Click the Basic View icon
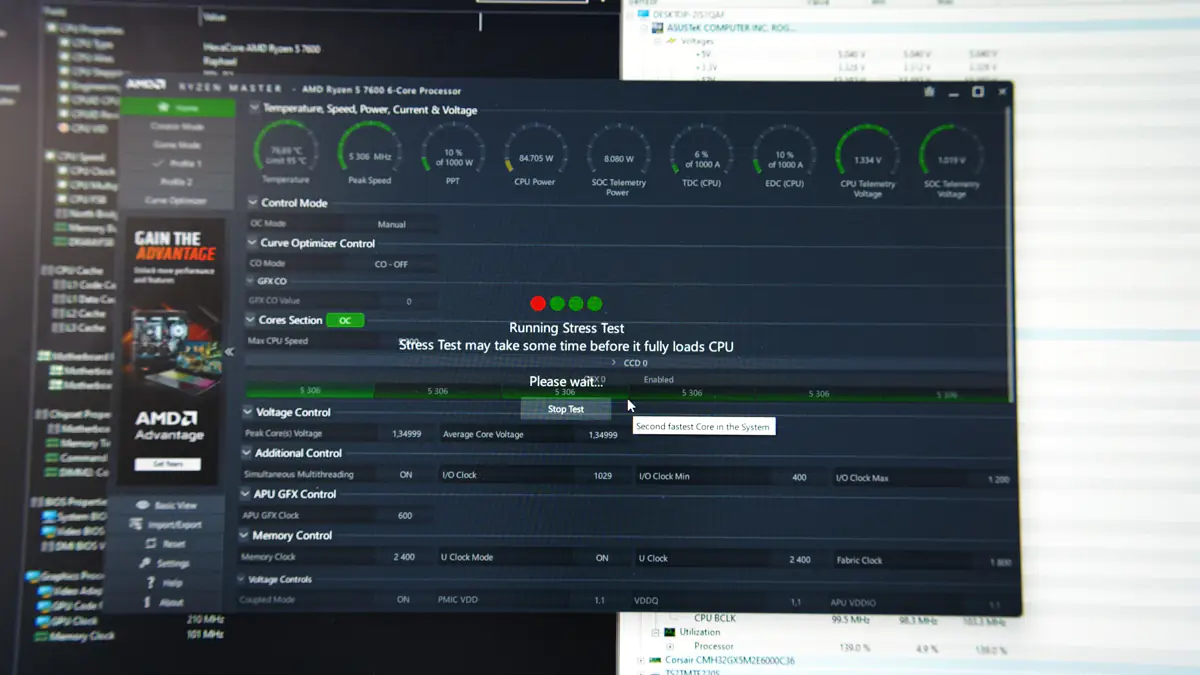Screen dimensions: 1200x675 pyautogui.click(x=142, y=505)
